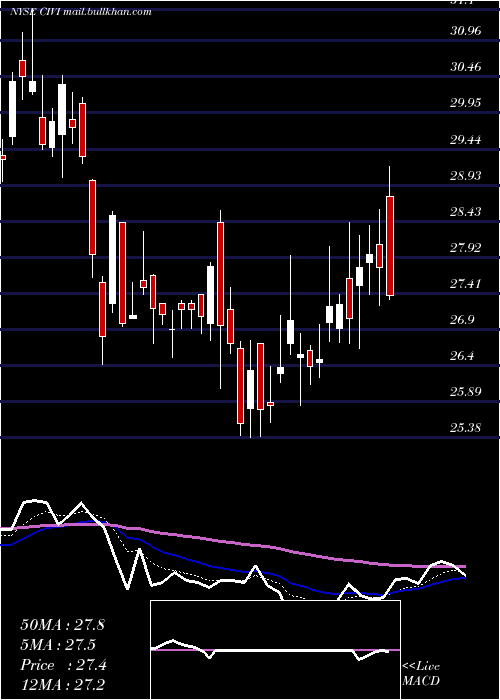Click the MACD inset chart panel

275,650
